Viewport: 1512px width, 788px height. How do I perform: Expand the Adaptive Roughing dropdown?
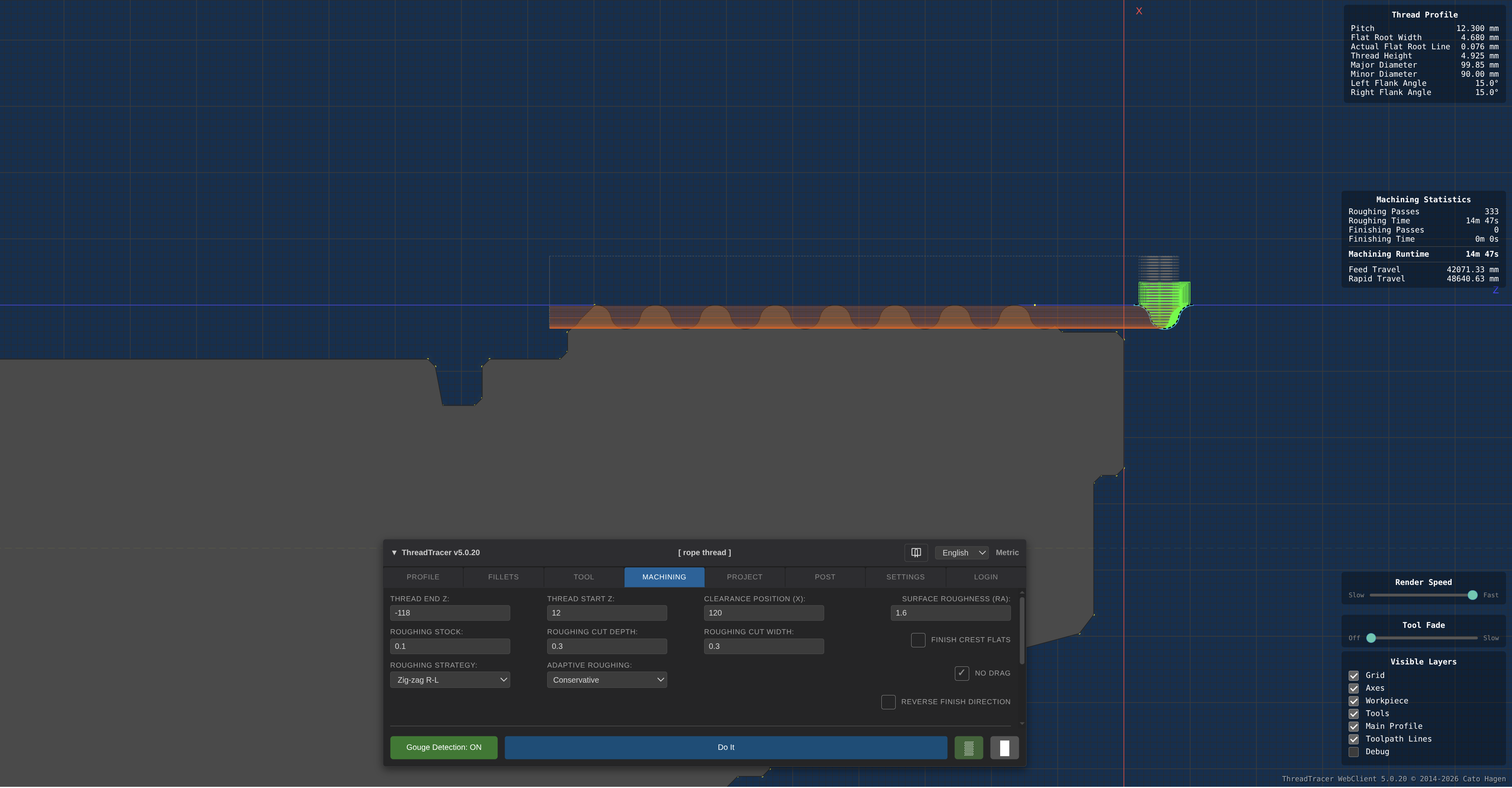click(x=606, y=680)
